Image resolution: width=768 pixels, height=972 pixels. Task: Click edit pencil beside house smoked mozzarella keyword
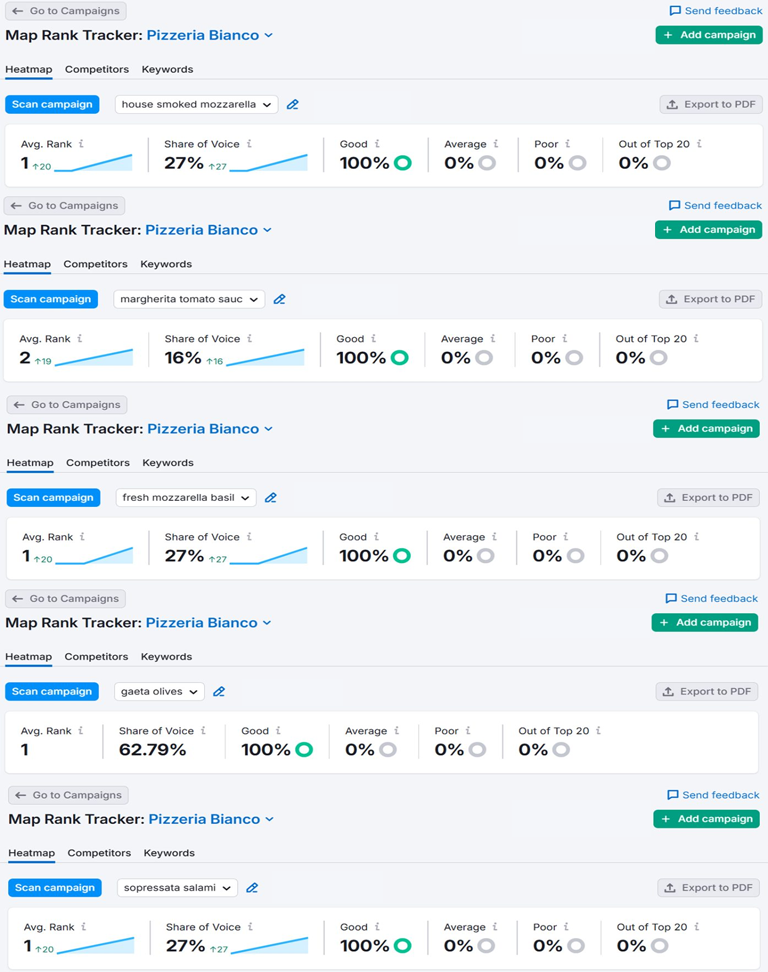coord(293,104)
